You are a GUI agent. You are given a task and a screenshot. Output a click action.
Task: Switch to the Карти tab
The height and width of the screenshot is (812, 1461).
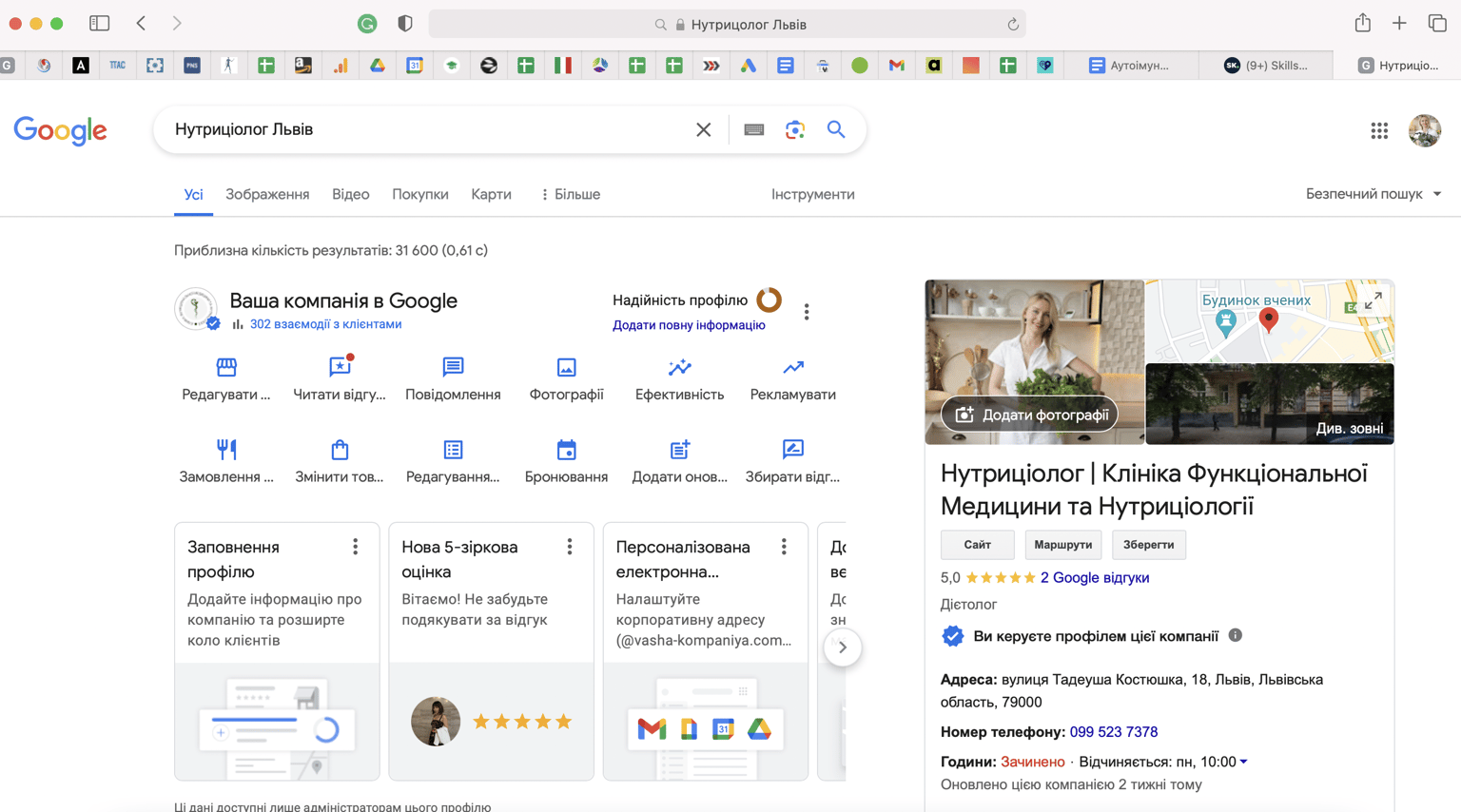point(491,194)
